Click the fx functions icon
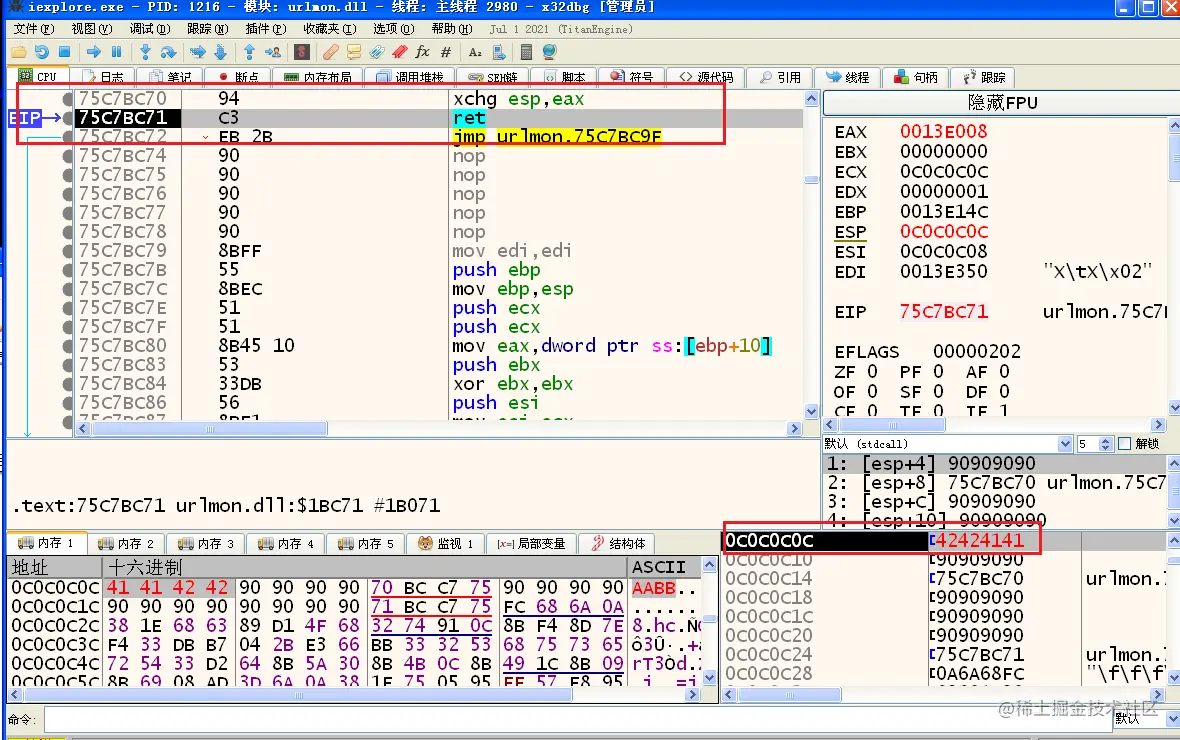Screen dimensions: 1180x740 pos(422,52)
